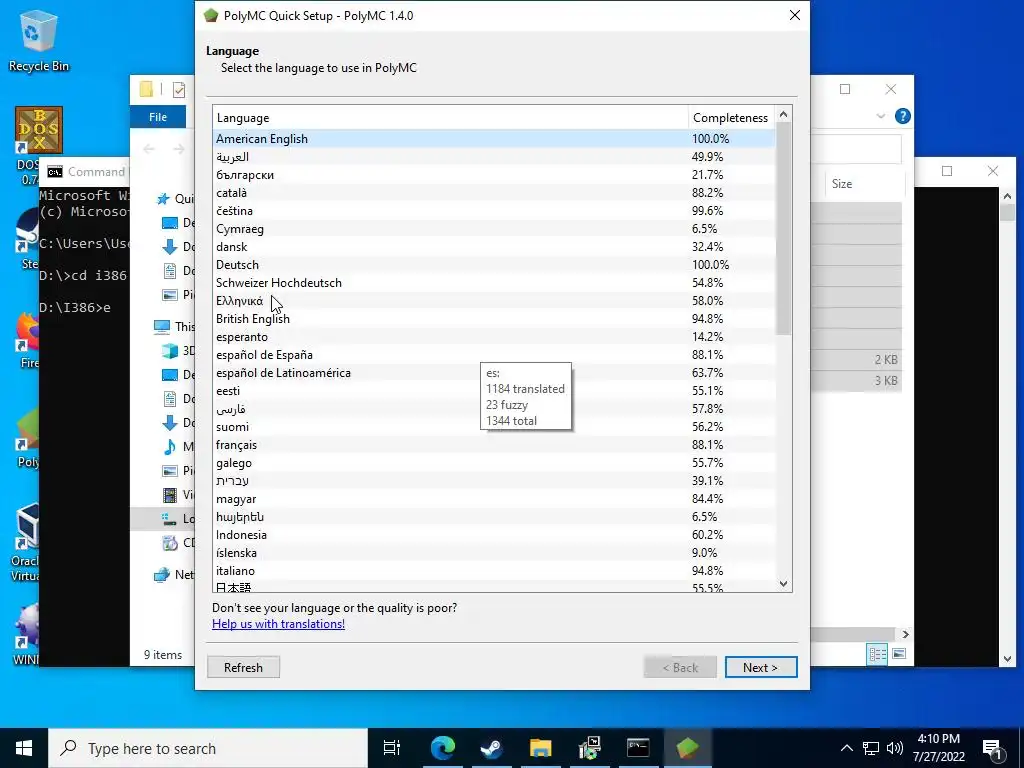Click the language list scrollbar thumb
This screenshot has width=1024, height=768.
point(784,229)
